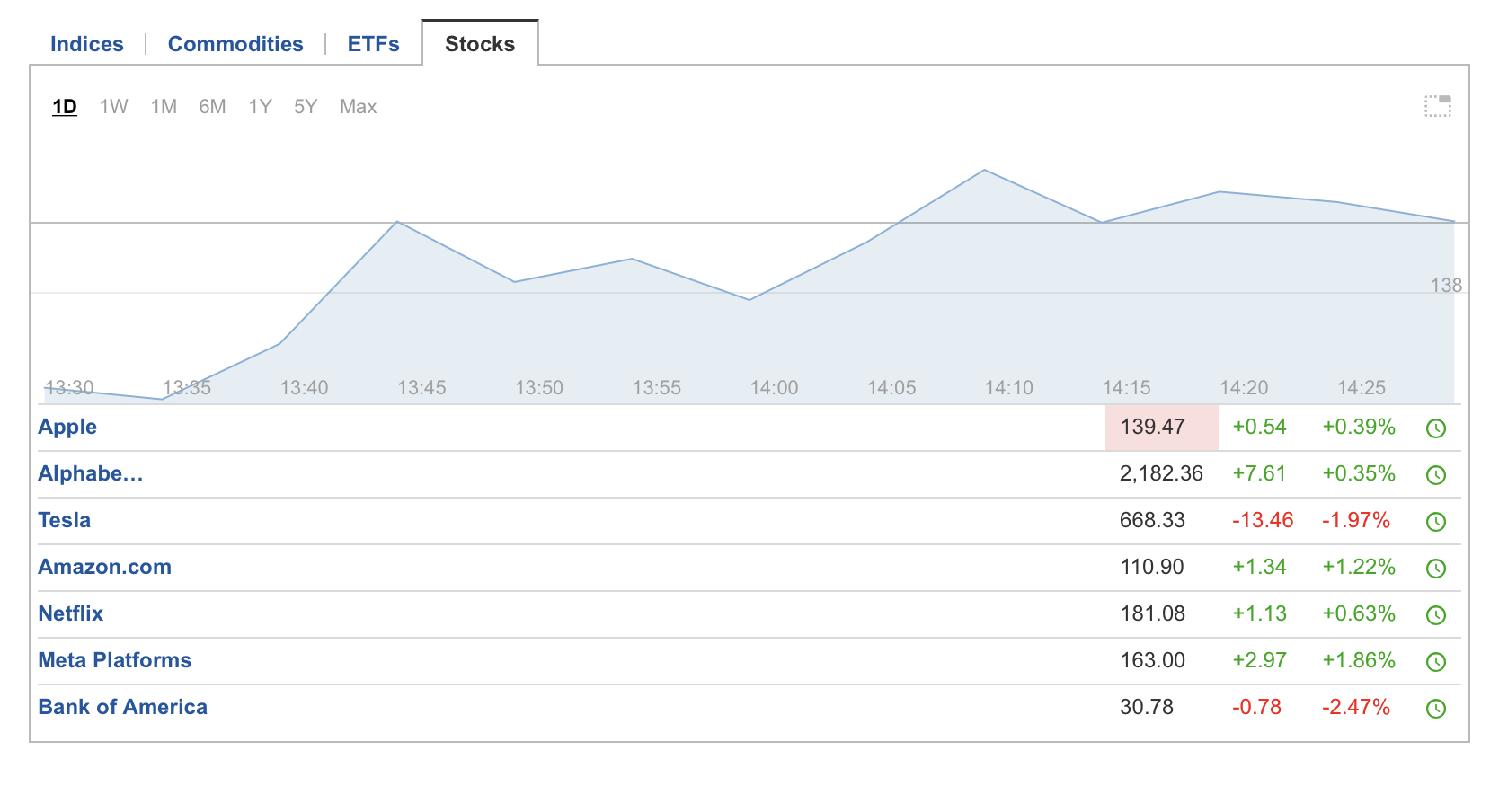Select the 5Y chart range
The image size is (1499, 812).
click(x=306, y=107)
